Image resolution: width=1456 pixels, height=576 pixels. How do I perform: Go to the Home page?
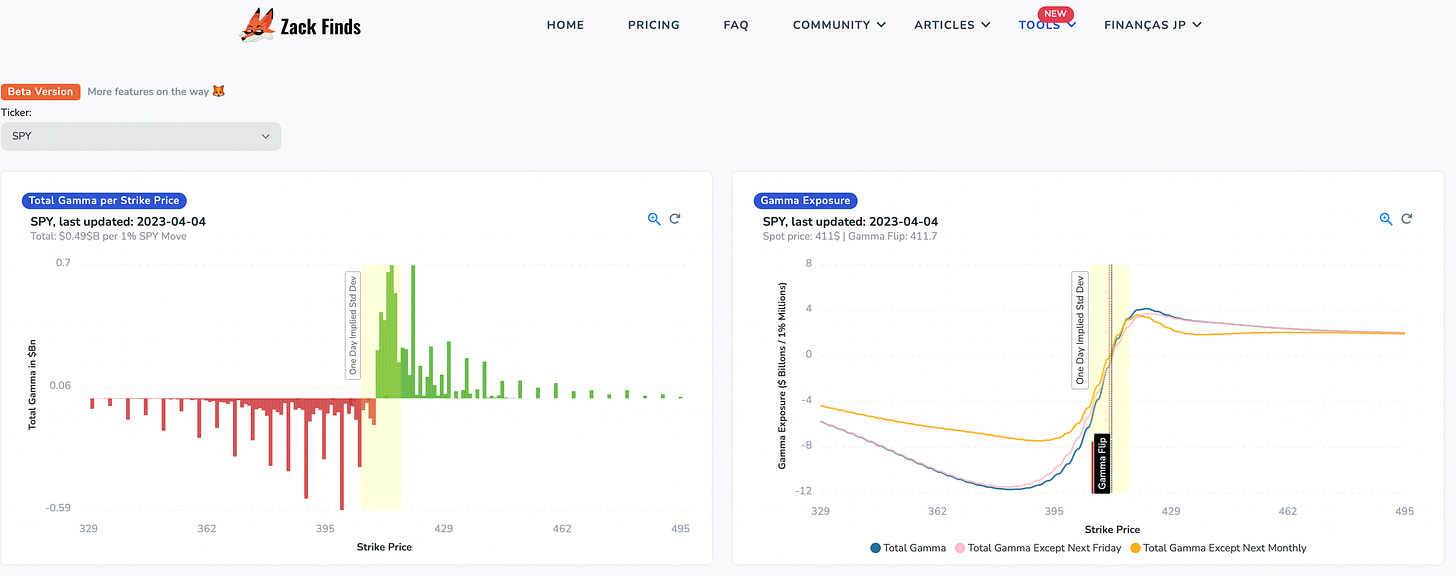coord(565,25)
